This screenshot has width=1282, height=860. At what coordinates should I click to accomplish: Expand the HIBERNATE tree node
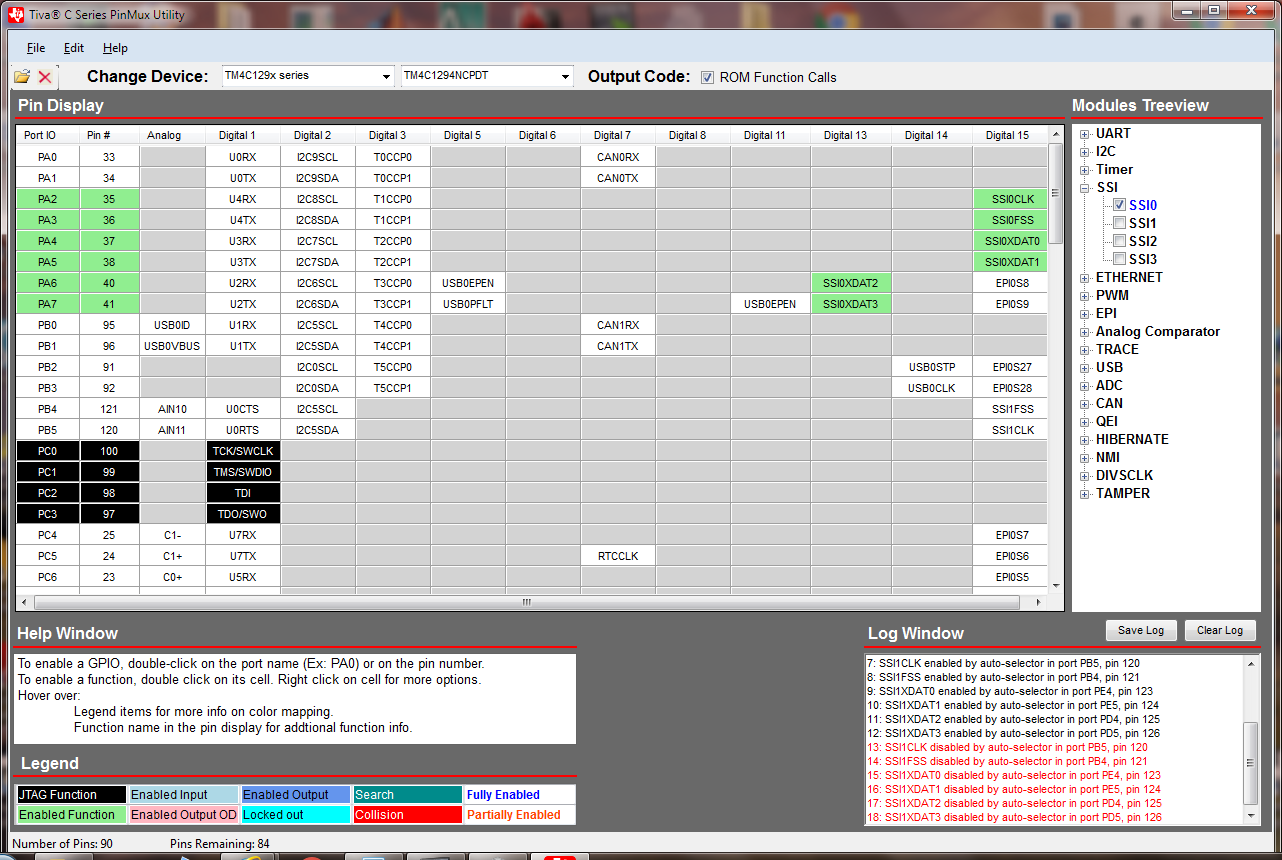tap(1085, 439)
